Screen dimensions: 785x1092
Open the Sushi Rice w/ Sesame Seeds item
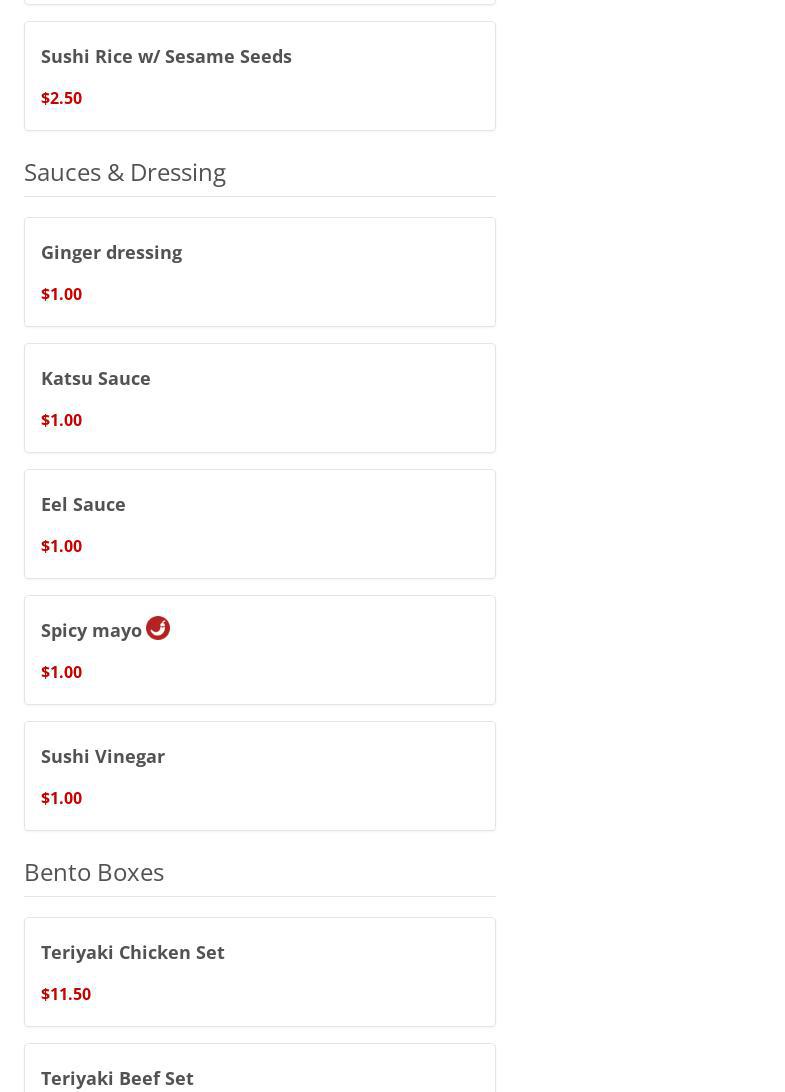tap(166, 57)
